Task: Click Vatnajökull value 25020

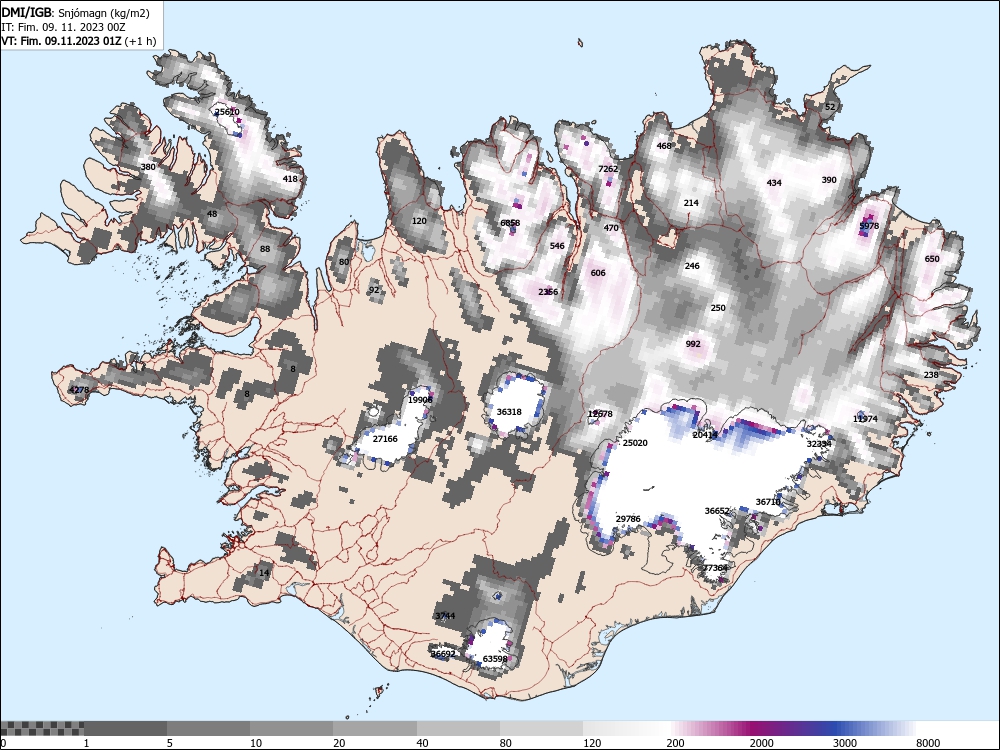Action: coord(635,443)
